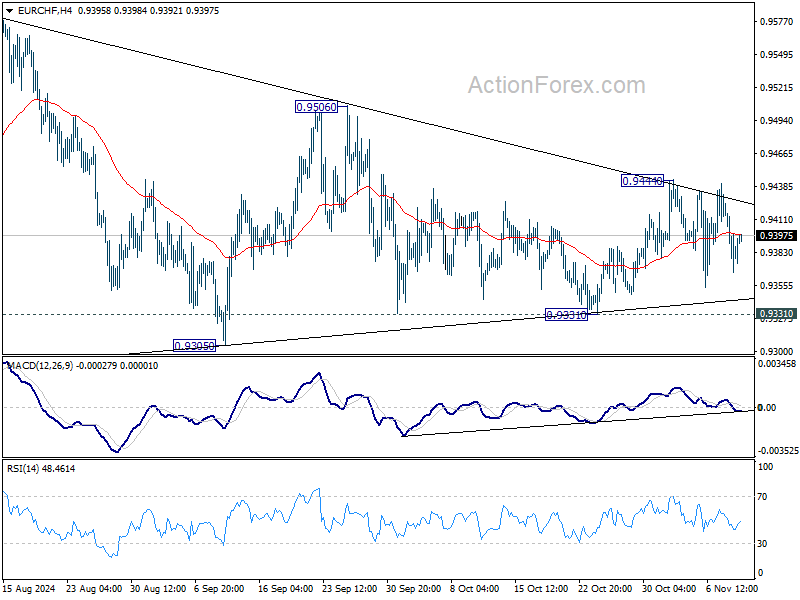Viewport: 800px width, 600px height.
Task: Click the 0.95495 price axis value
Action: tap(777, 55)
